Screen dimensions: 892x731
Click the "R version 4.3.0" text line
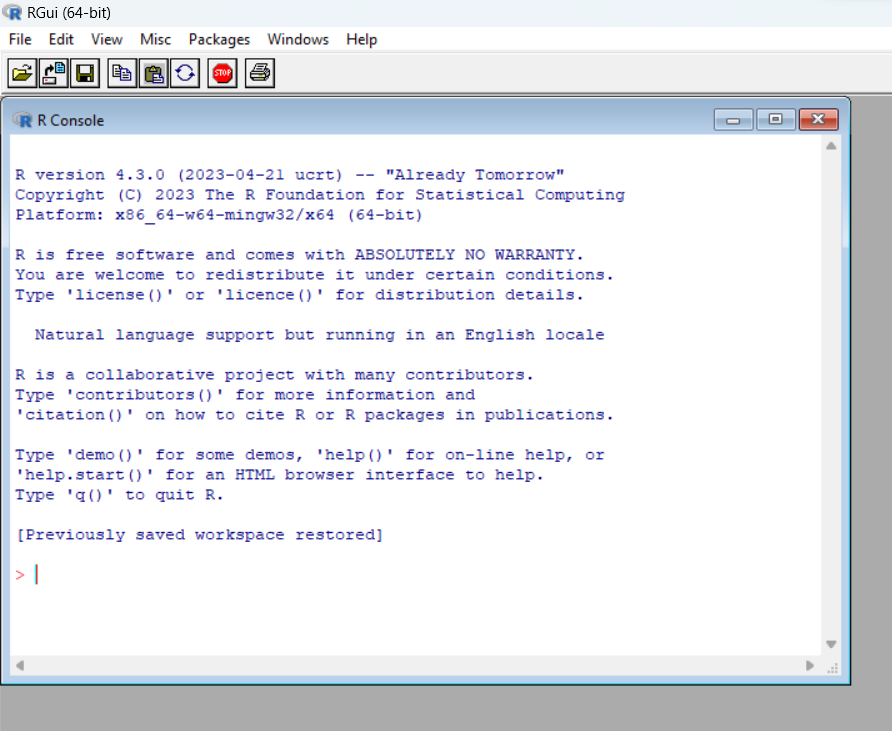point(290,175)
